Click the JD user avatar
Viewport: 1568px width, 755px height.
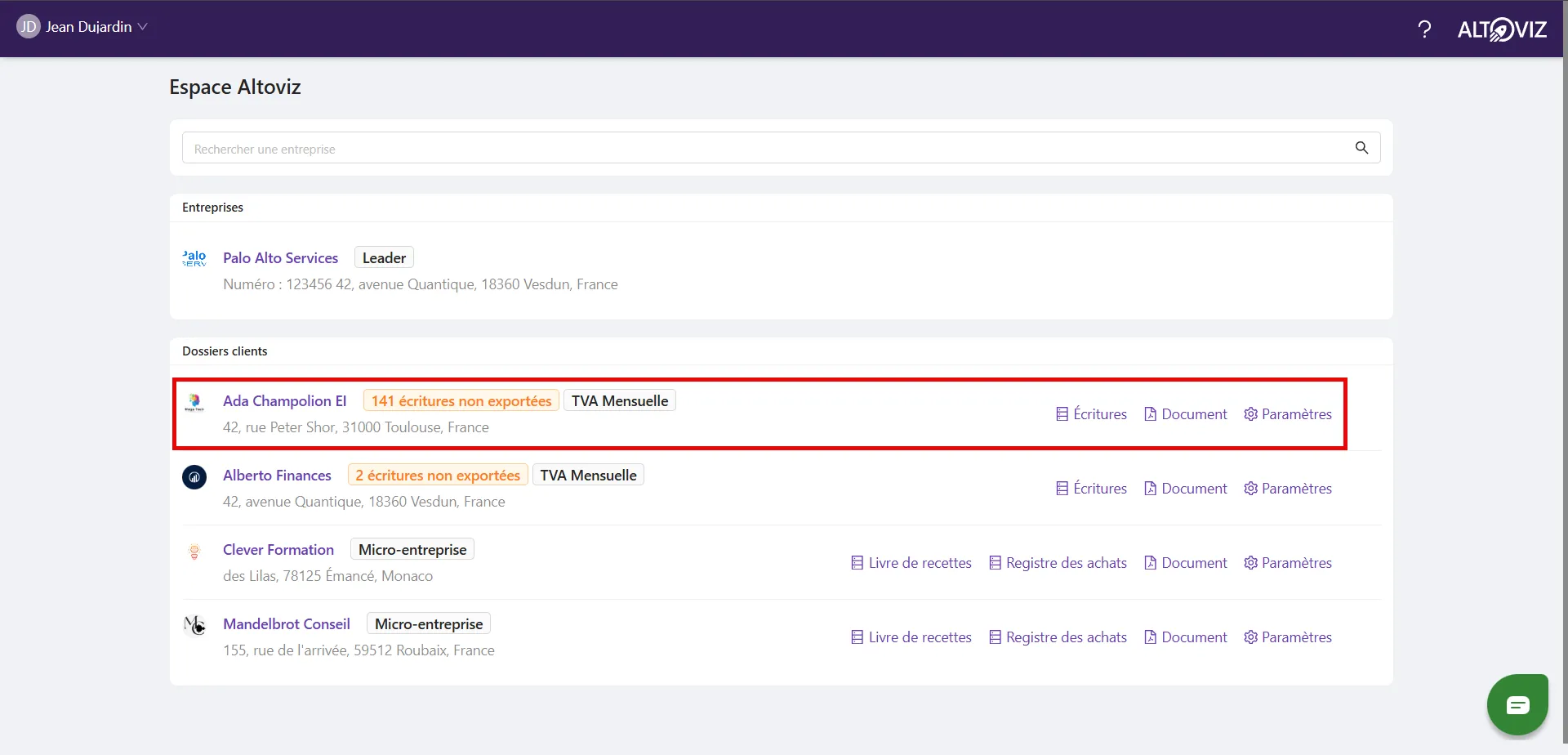tap(28, 27)
